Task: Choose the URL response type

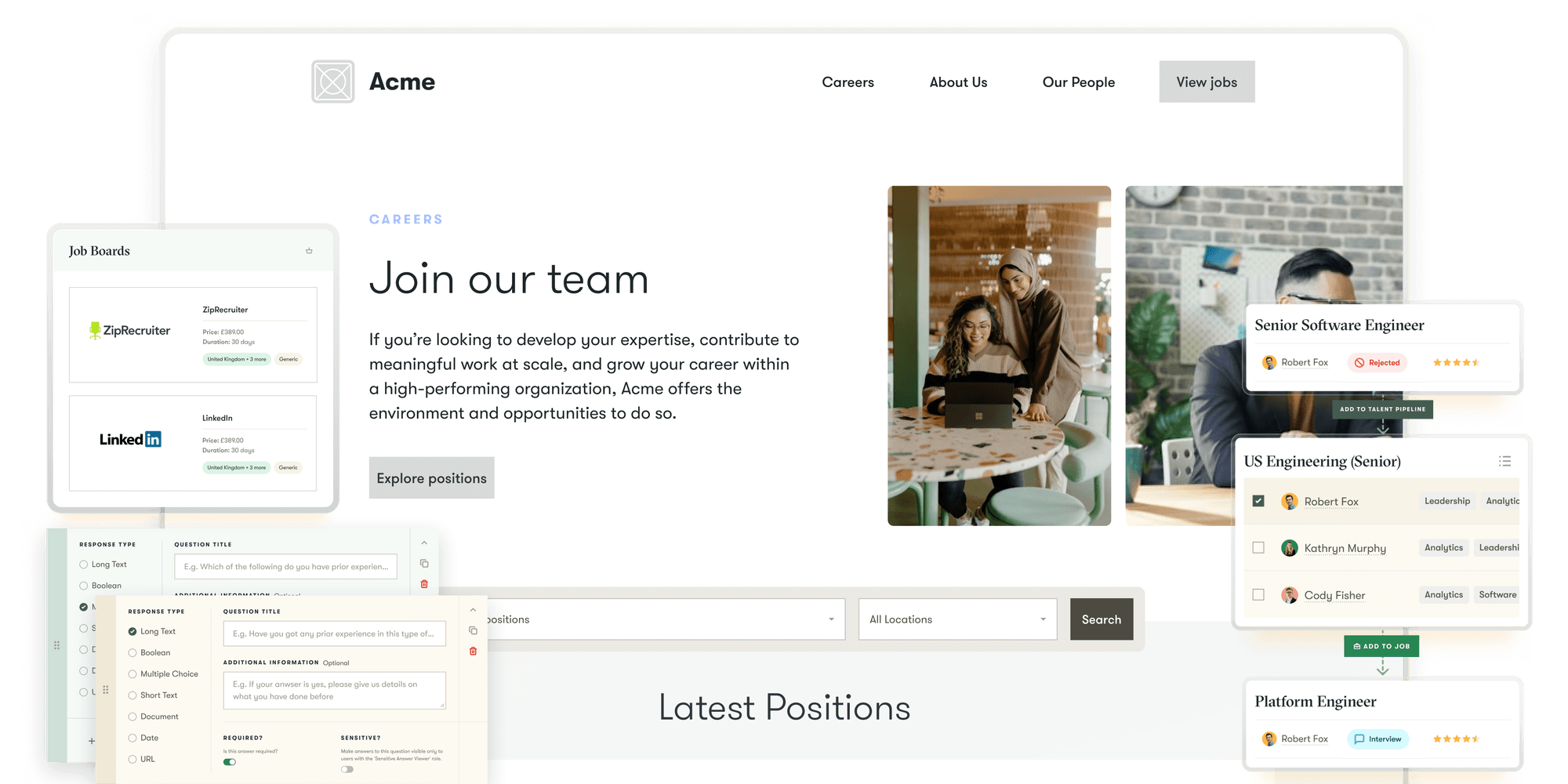Action: [142, 759]
